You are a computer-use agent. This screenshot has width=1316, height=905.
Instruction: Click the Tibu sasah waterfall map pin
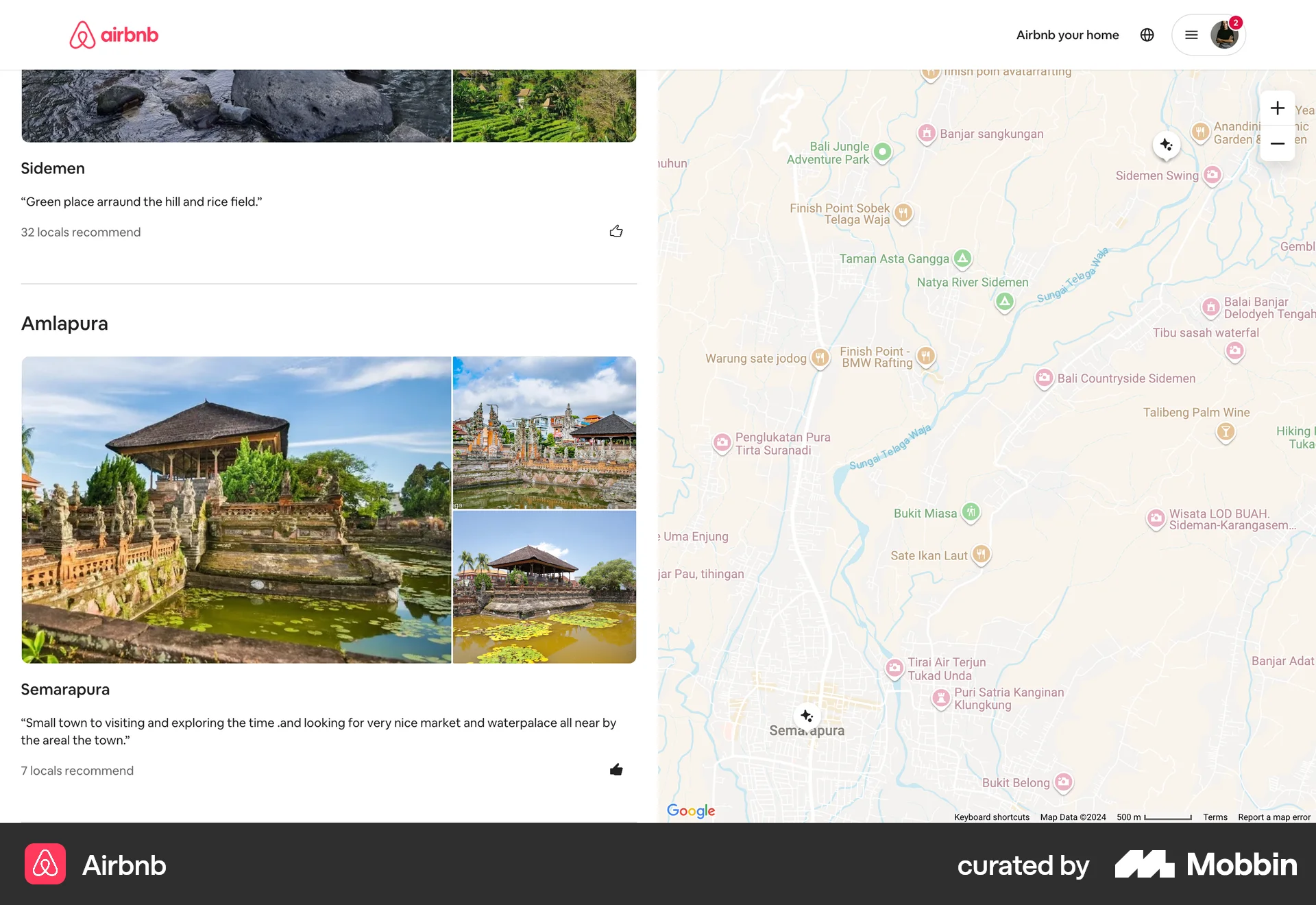click(x=1235, y=351)
